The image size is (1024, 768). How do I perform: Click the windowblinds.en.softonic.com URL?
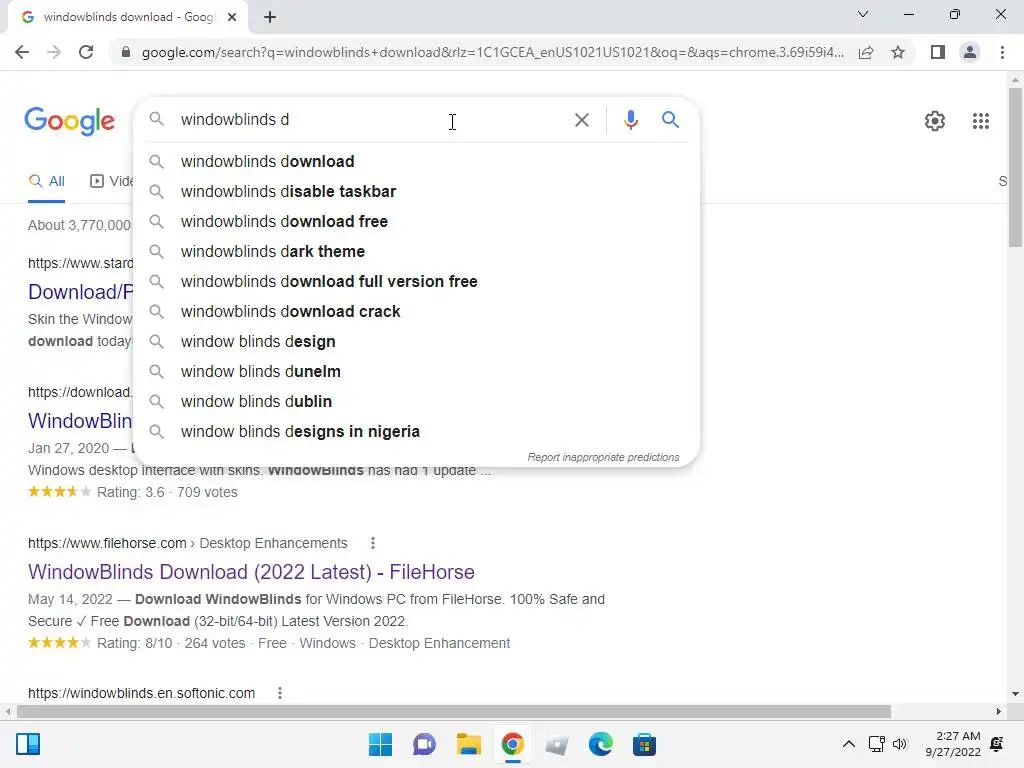click(141, 693)
